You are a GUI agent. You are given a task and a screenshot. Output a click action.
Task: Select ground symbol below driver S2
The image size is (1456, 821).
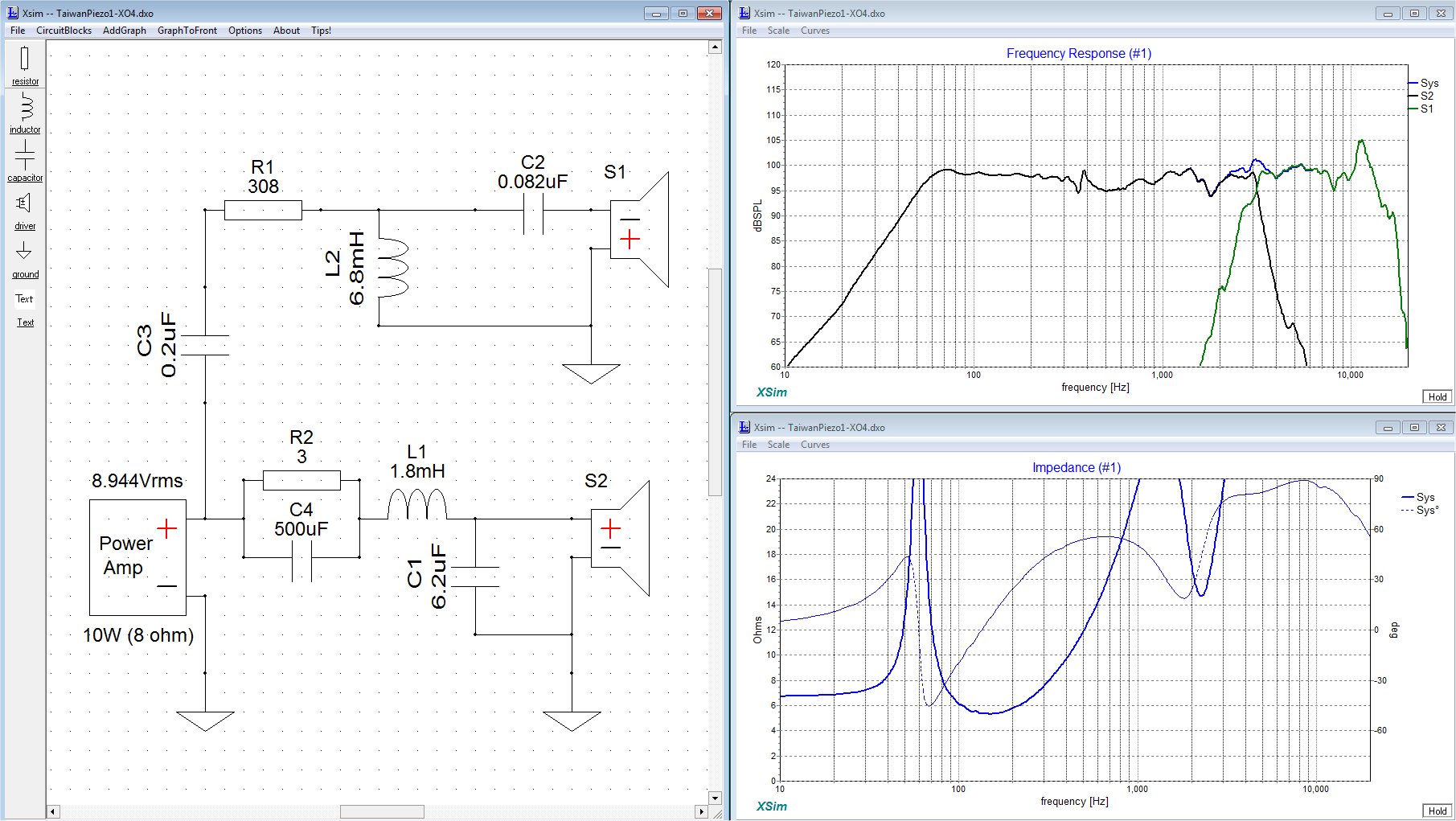572,721
